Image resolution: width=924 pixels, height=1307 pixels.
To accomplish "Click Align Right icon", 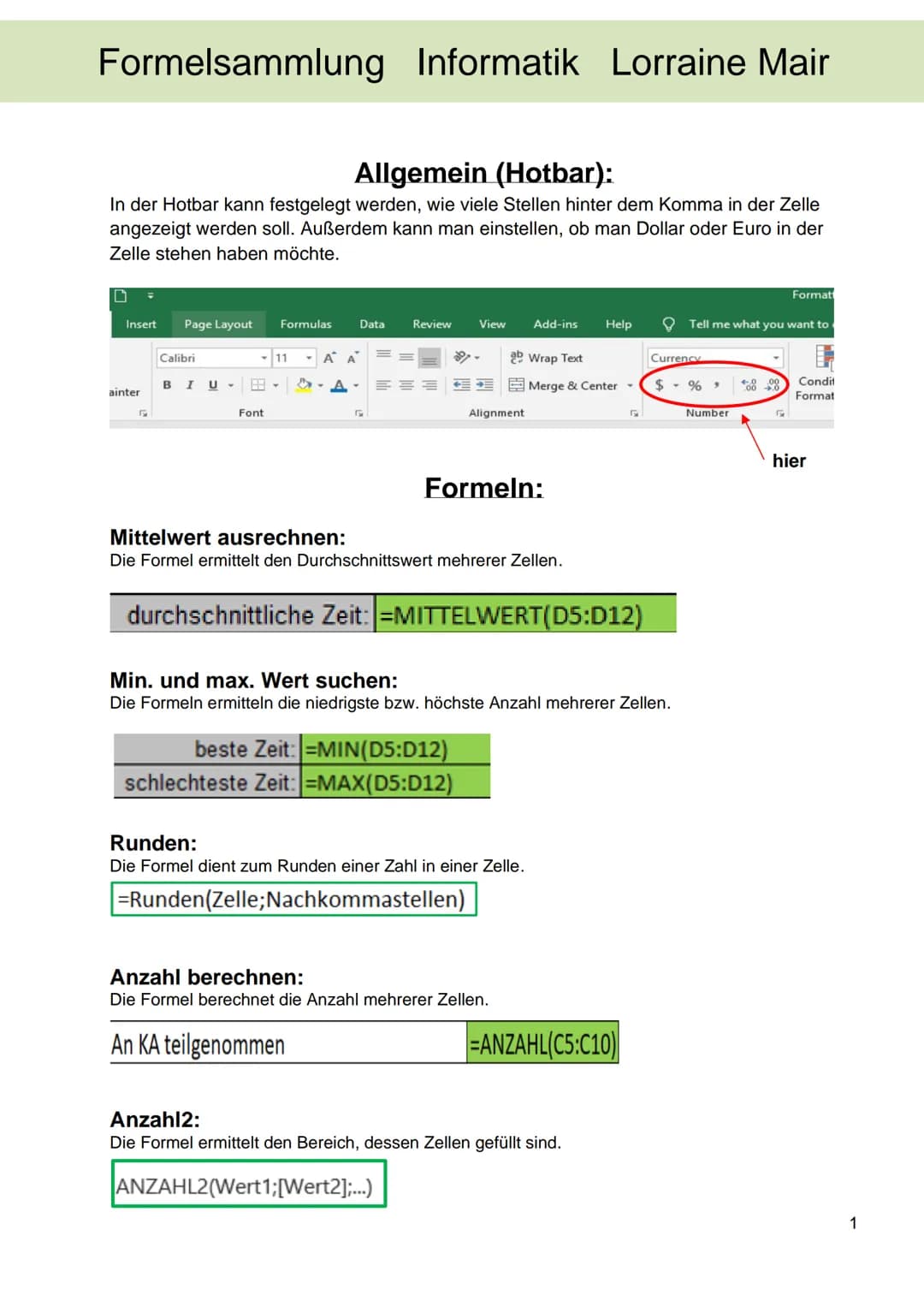I will 429,385.
